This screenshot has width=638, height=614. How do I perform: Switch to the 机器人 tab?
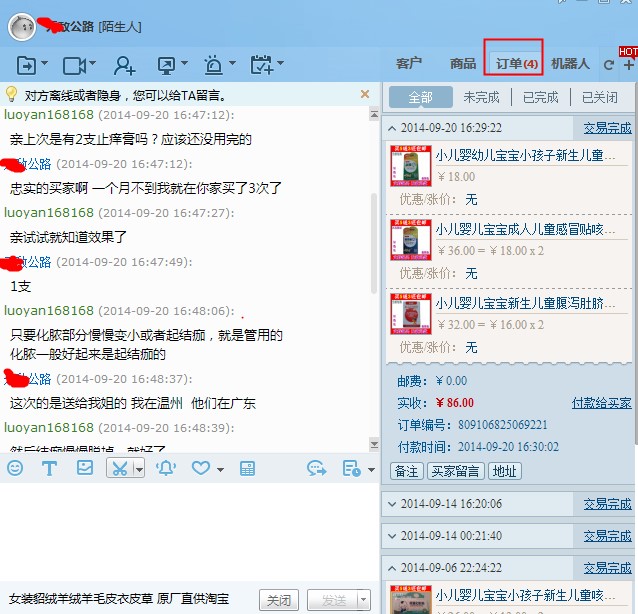[570, 63]
